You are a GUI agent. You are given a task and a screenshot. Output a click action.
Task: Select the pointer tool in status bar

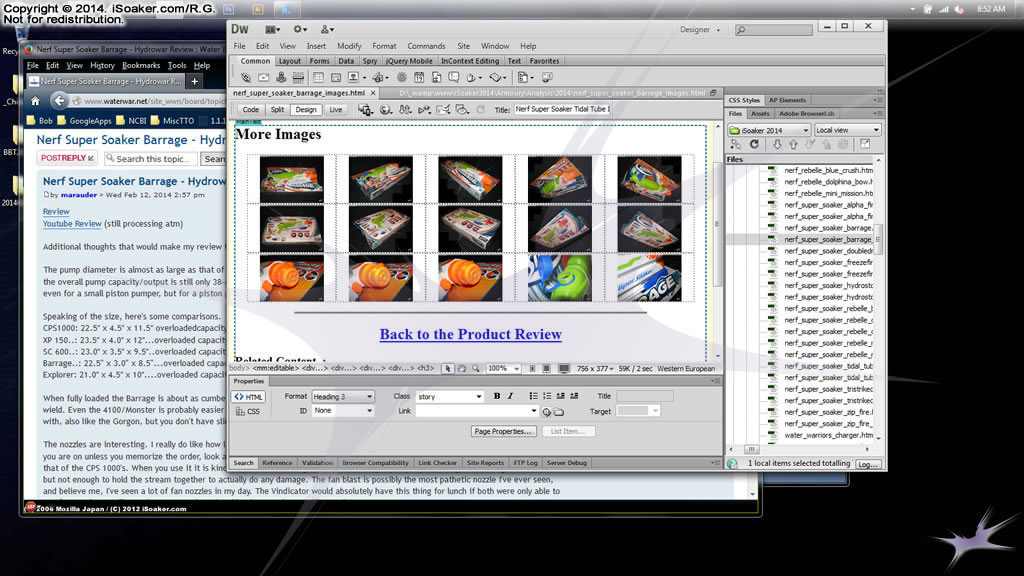click(x=447, y=368)
